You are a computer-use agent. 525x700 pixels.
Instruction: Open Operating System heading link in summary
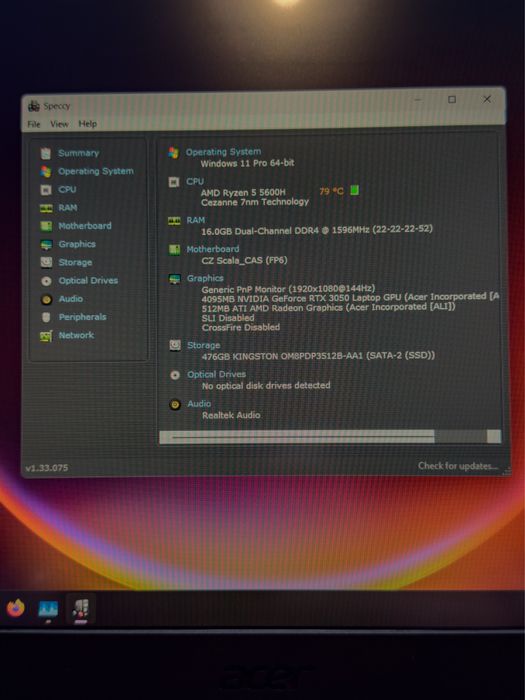point(223,152)
